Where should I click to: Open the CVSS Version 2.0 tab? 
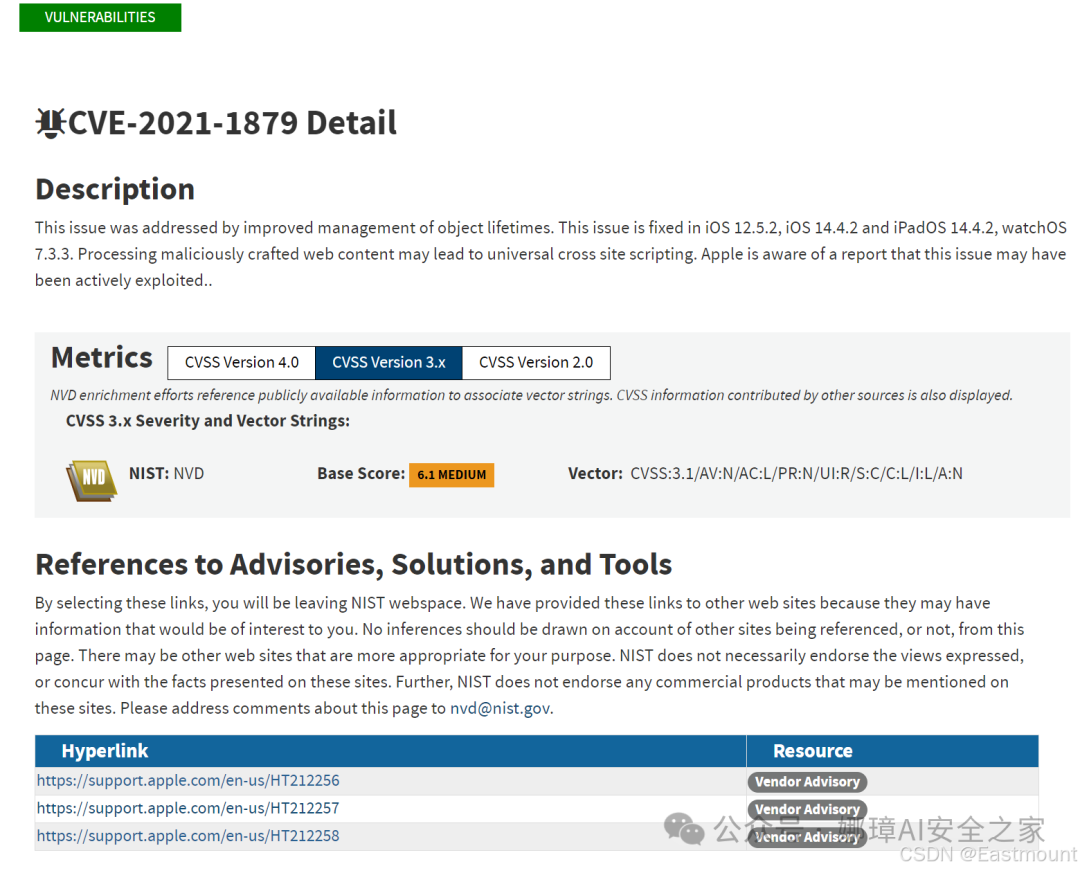(536, 362)
